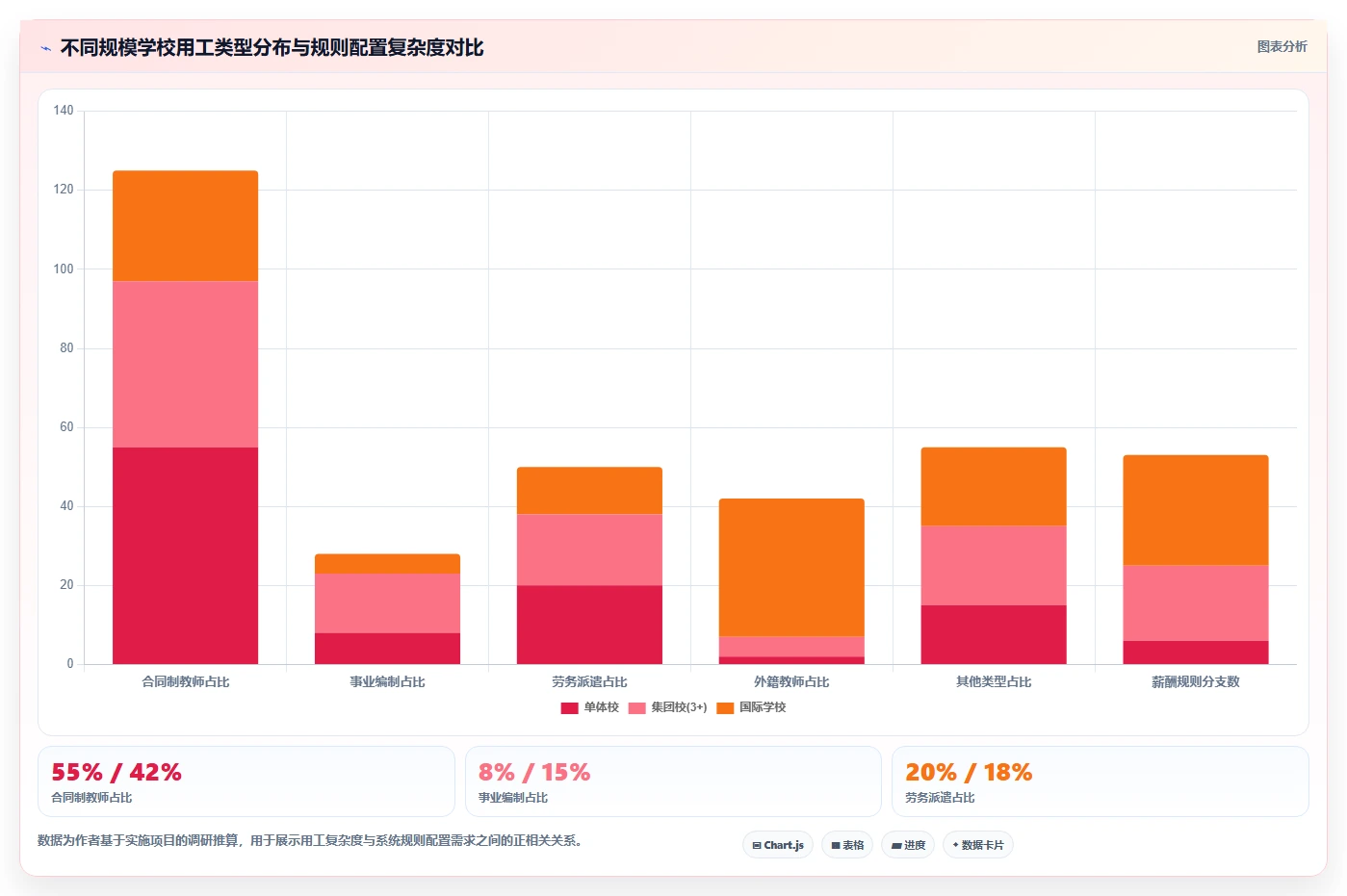Click the pink segment of 事业编制占比 bar
Viewport: 1347px width, 896px height.
pos(387,602)
